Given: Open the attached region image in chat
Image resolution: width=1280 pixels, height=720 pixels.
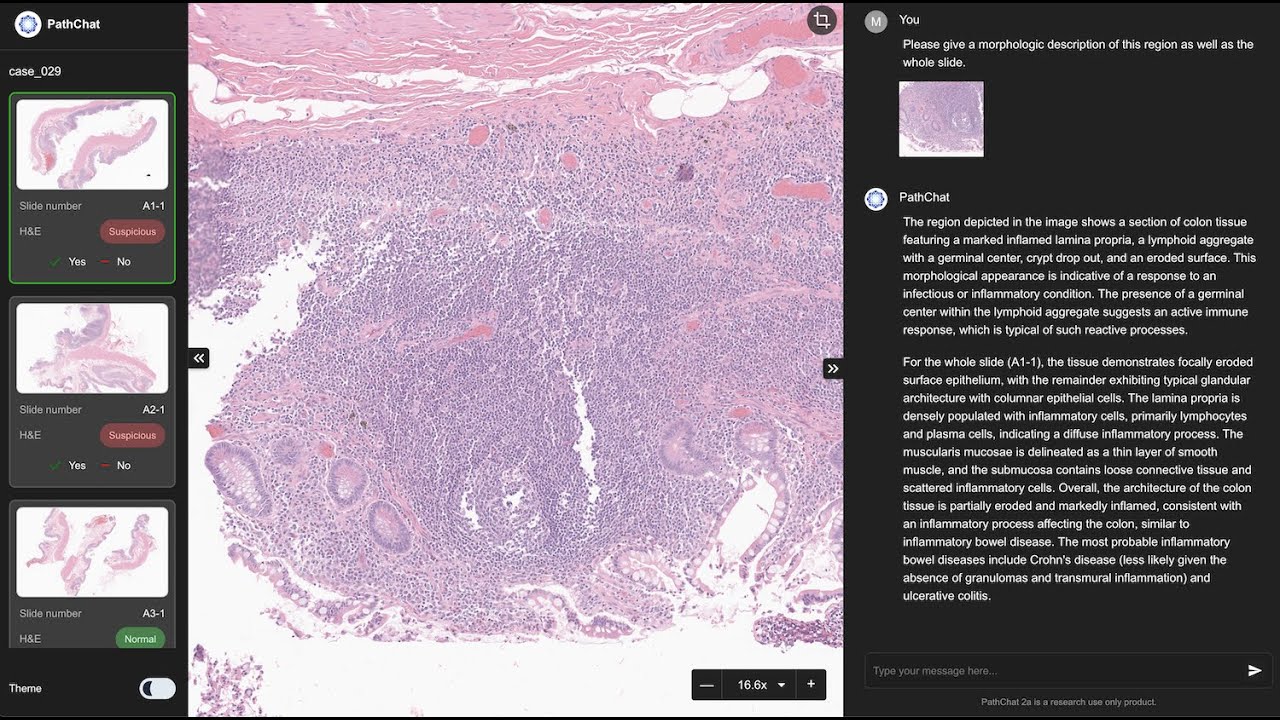Looking at the screenshot, I should click(941, 119).
